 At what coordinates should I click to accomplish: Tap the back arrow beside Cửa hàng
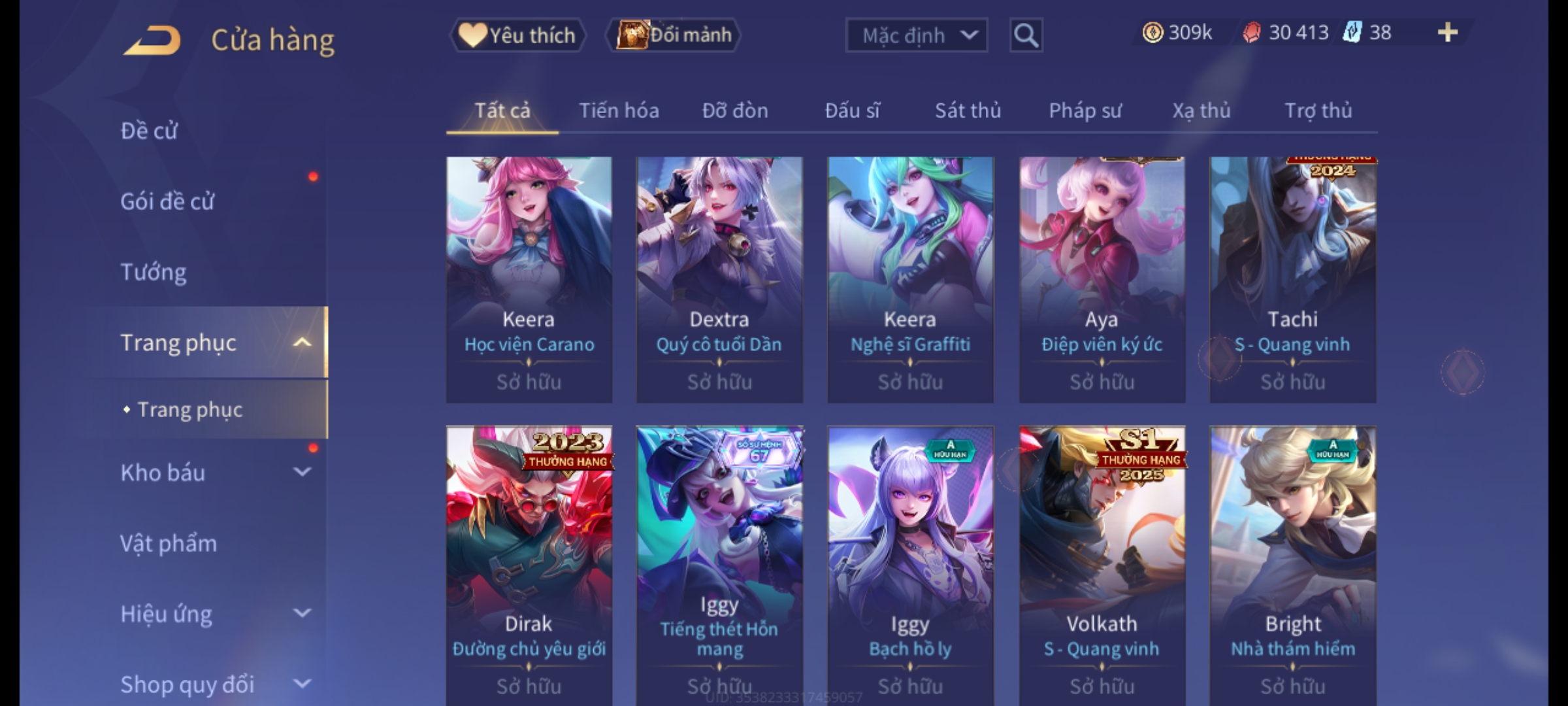coord(152,41)
